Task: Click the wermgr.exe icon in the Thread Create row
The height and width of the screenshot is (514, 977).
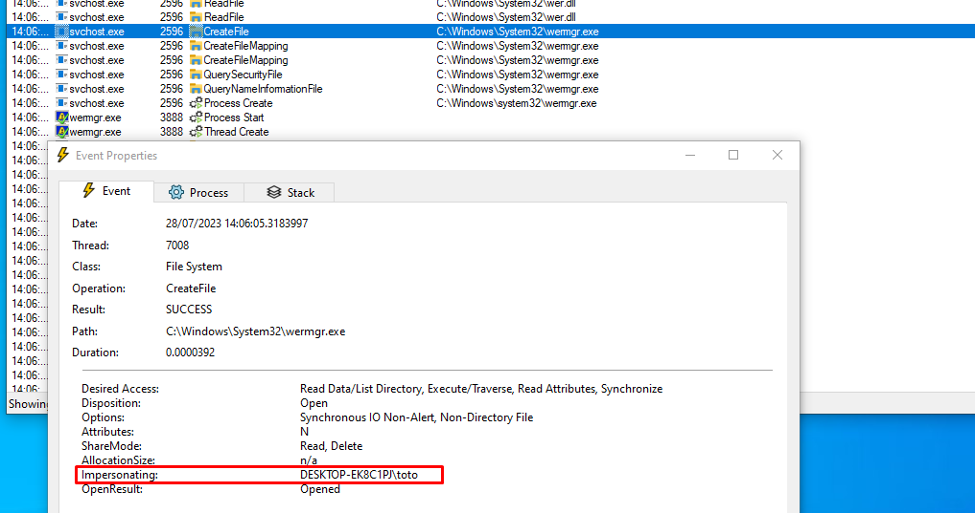Action: coord(62,131)
